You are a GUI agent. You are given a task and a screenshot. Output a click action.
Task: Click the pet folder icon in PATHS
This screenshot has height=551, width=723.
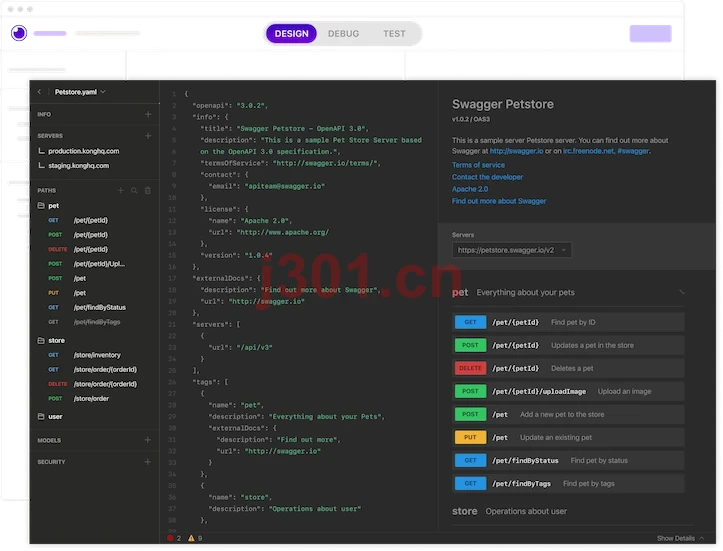(x=41, y=206)
